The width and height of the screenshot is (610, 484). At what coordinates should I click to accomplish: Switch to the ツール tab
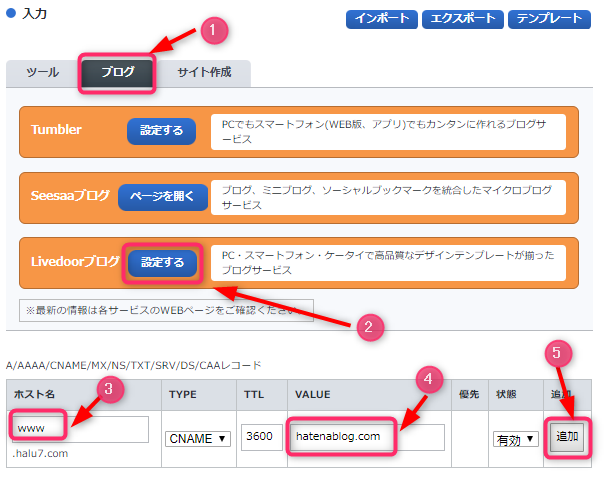[x=42, y=73]
